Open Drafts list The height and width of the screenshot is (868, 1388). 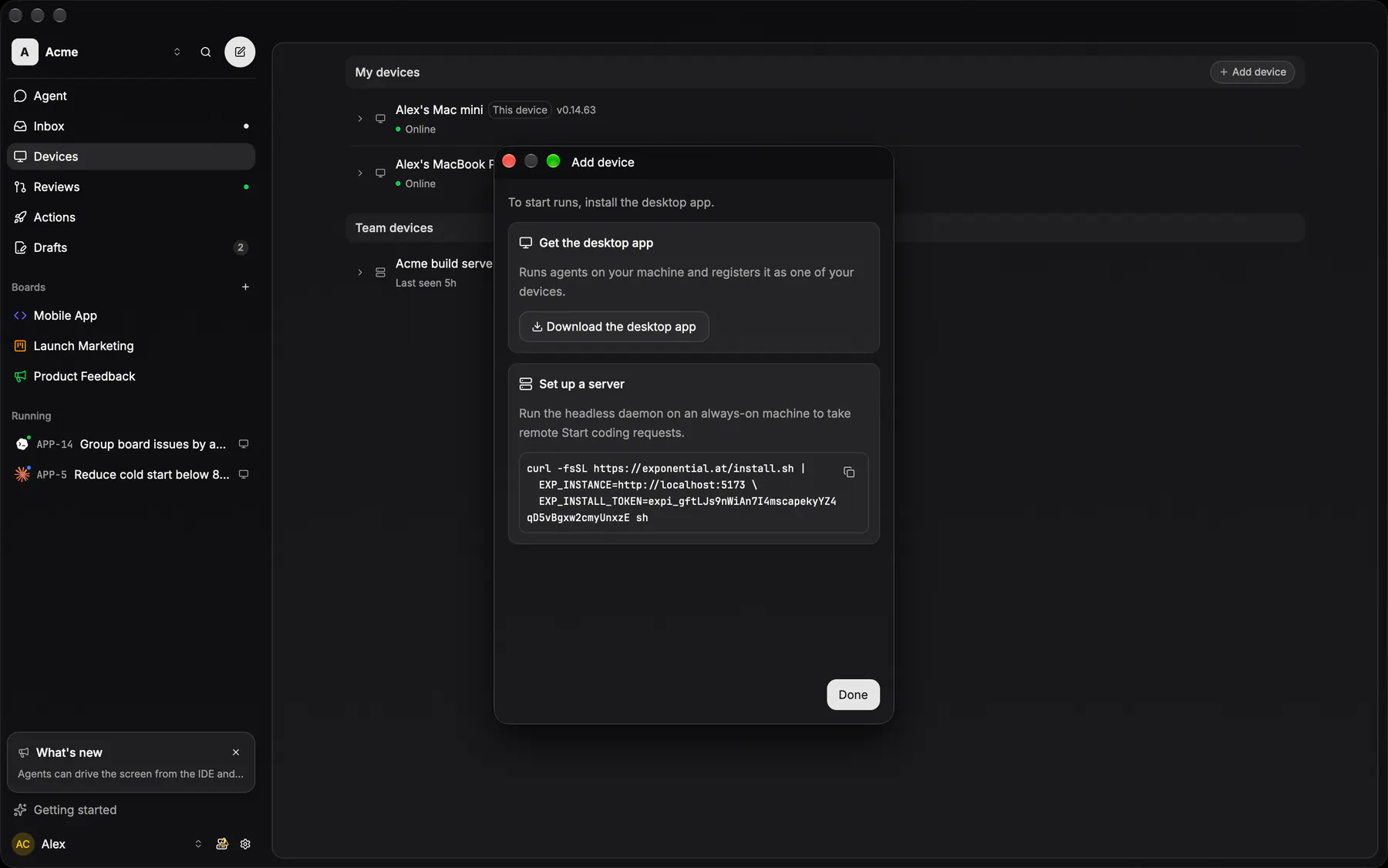[x=131, y=247]
